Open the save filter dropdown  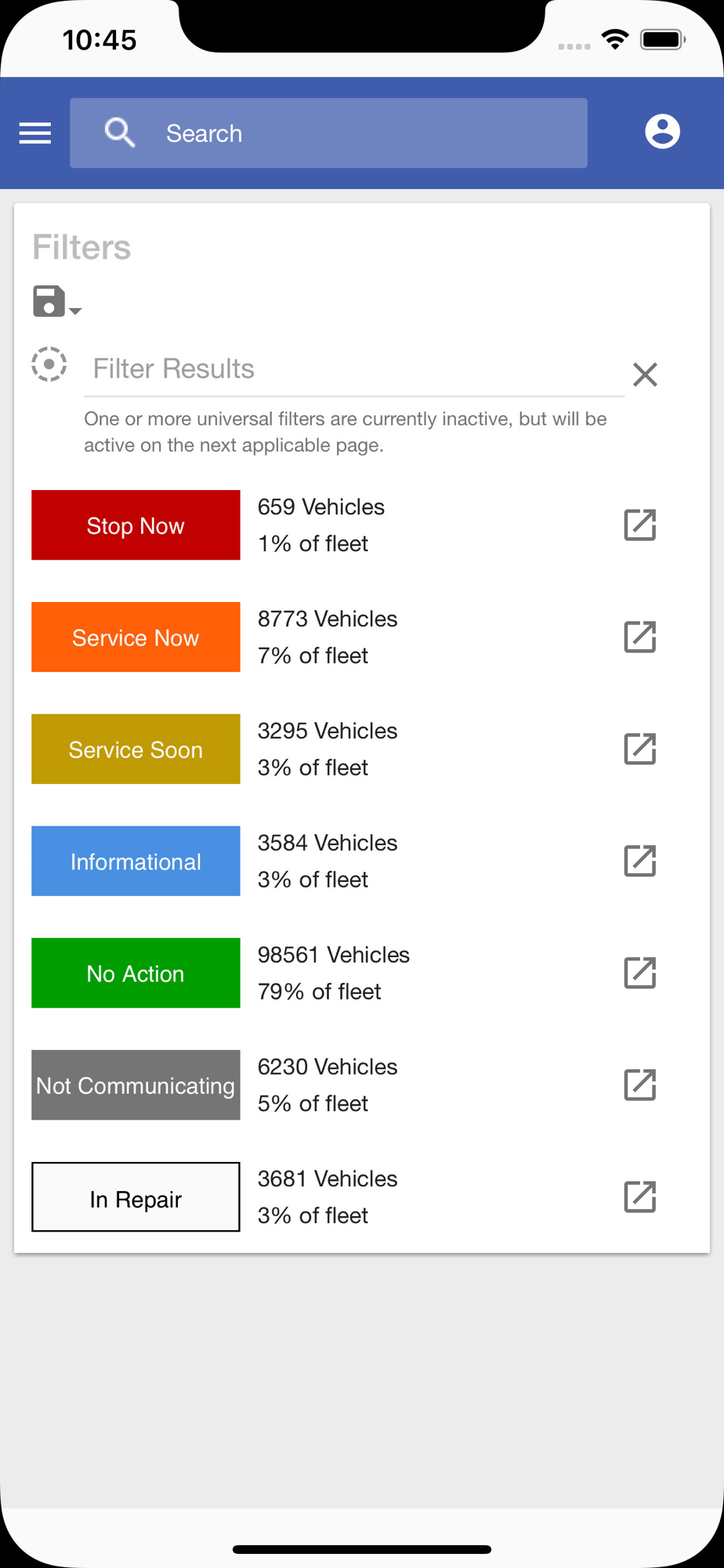(56, 302)
